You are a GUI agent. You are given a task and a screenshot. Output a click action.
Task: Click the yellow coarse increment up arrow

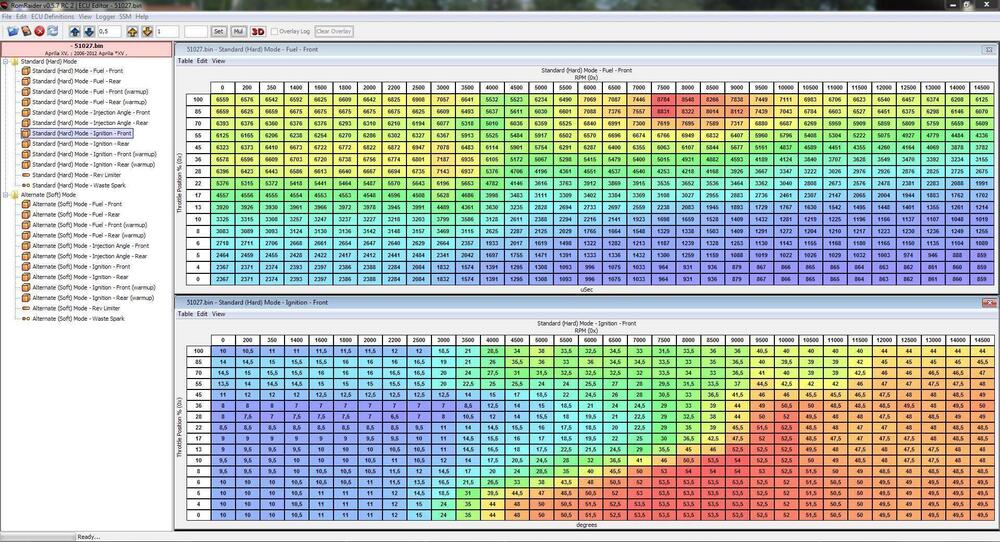(x=133, y=31)
